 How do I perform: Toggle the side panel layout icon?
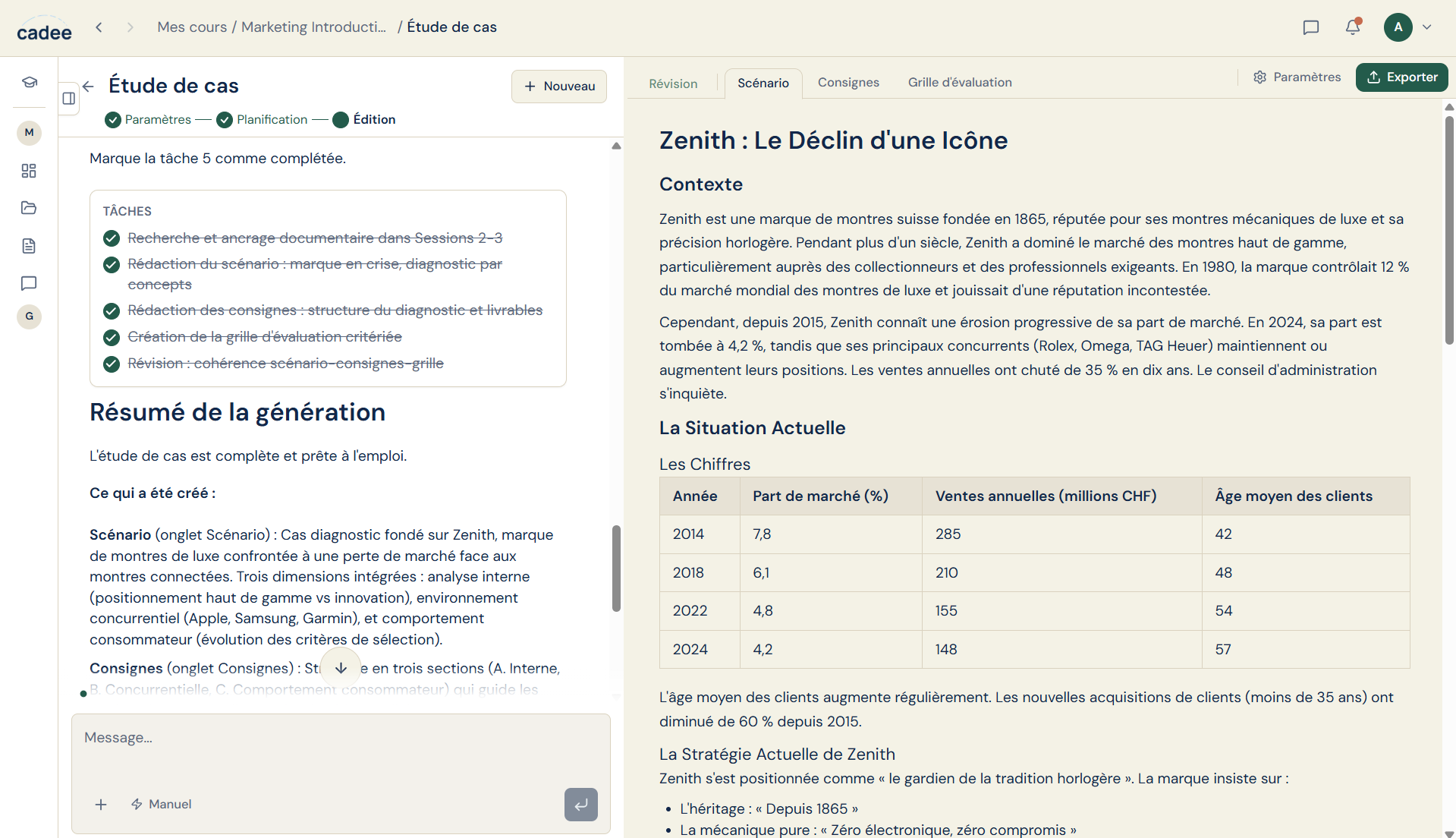68,98
